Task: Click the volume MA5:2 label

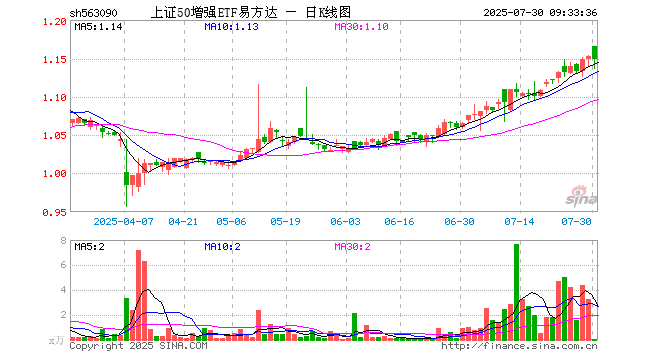Action: pos(89,247)
